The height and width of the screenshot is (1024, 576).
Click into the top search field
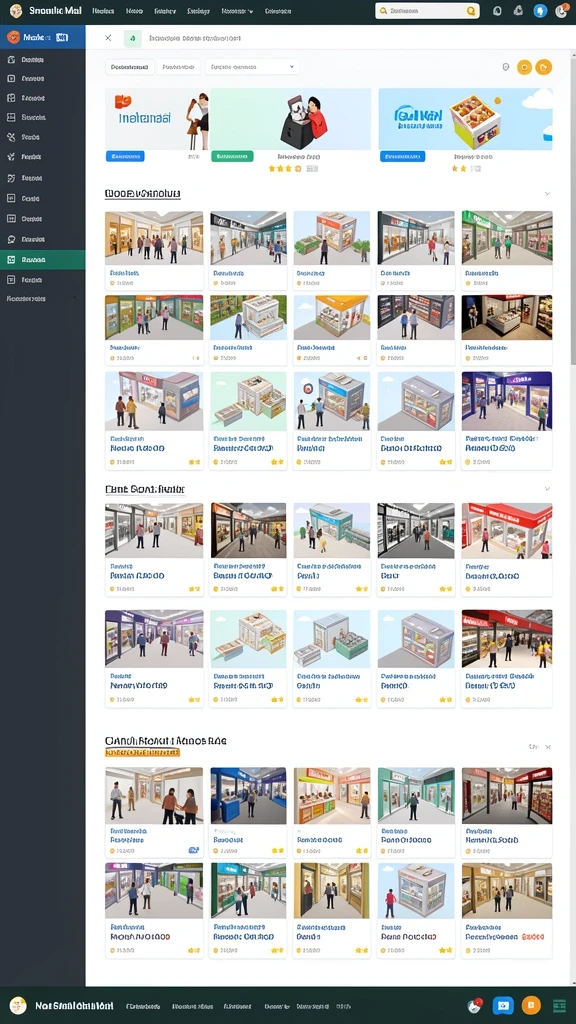pos(427,11)
